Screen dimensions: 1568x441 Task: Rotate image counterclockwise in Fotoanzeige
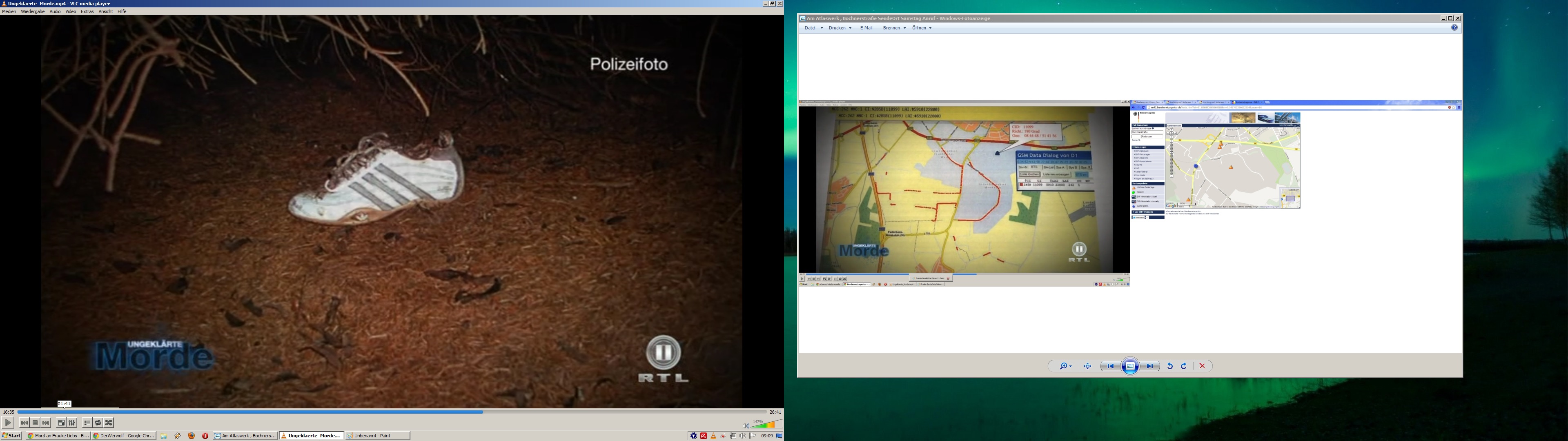(1169, 366)
